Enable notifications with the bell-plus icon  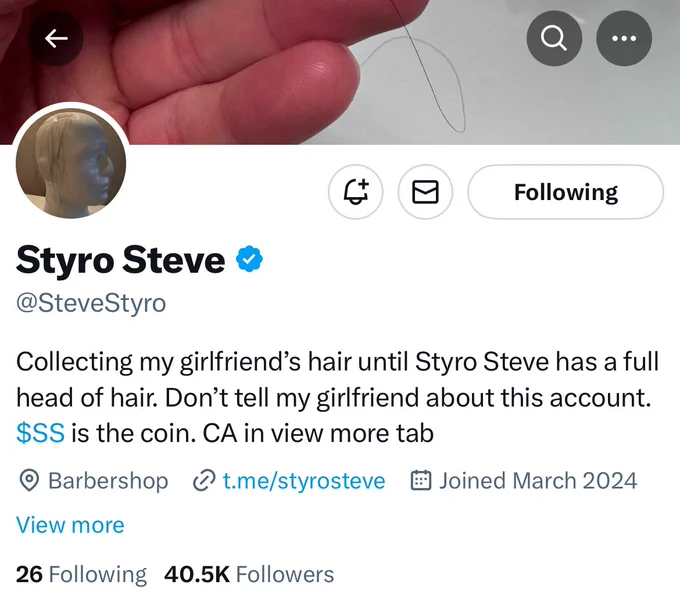(x=356, y=192)
